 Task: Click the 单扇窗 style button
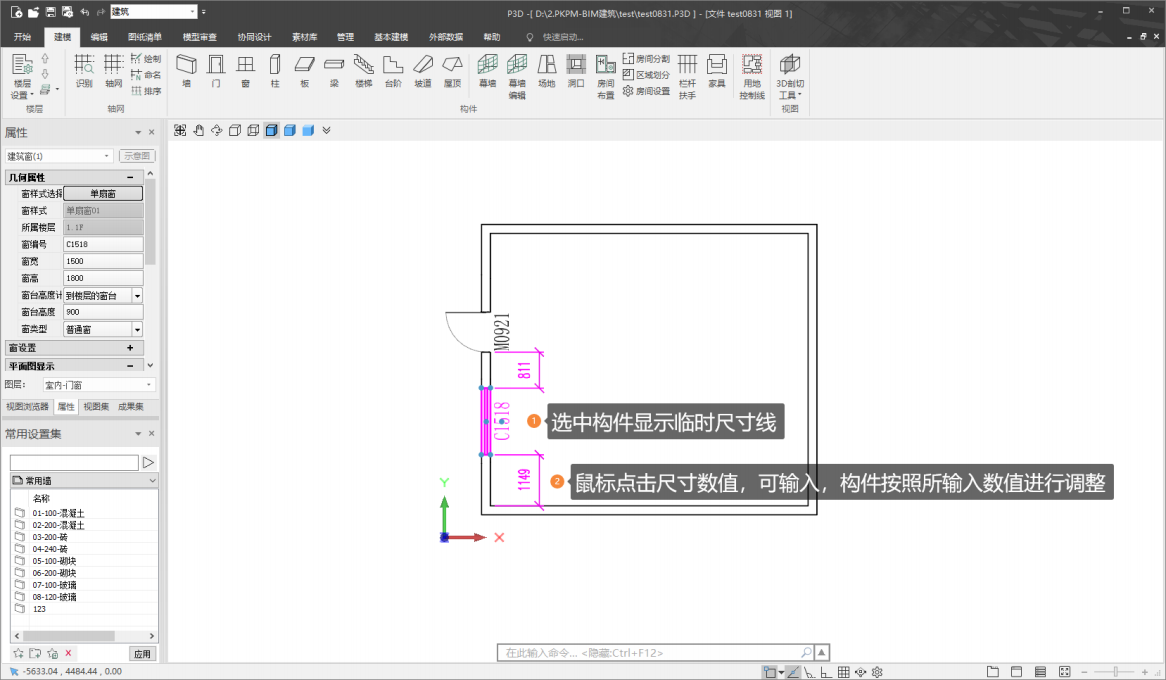click(103, 194)
